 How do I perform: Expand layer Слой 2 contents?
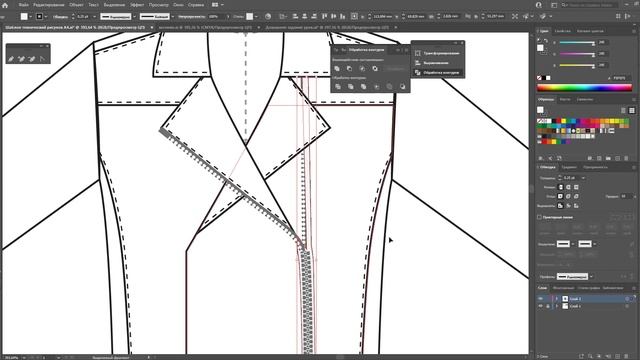click(x=557, y=299)
